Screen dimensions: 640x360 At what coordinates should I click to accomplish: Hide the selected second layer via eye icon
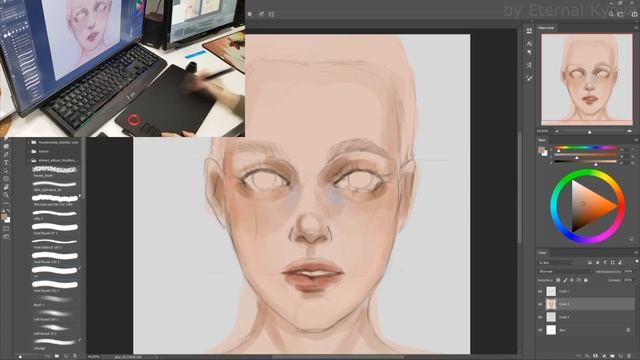540,304
